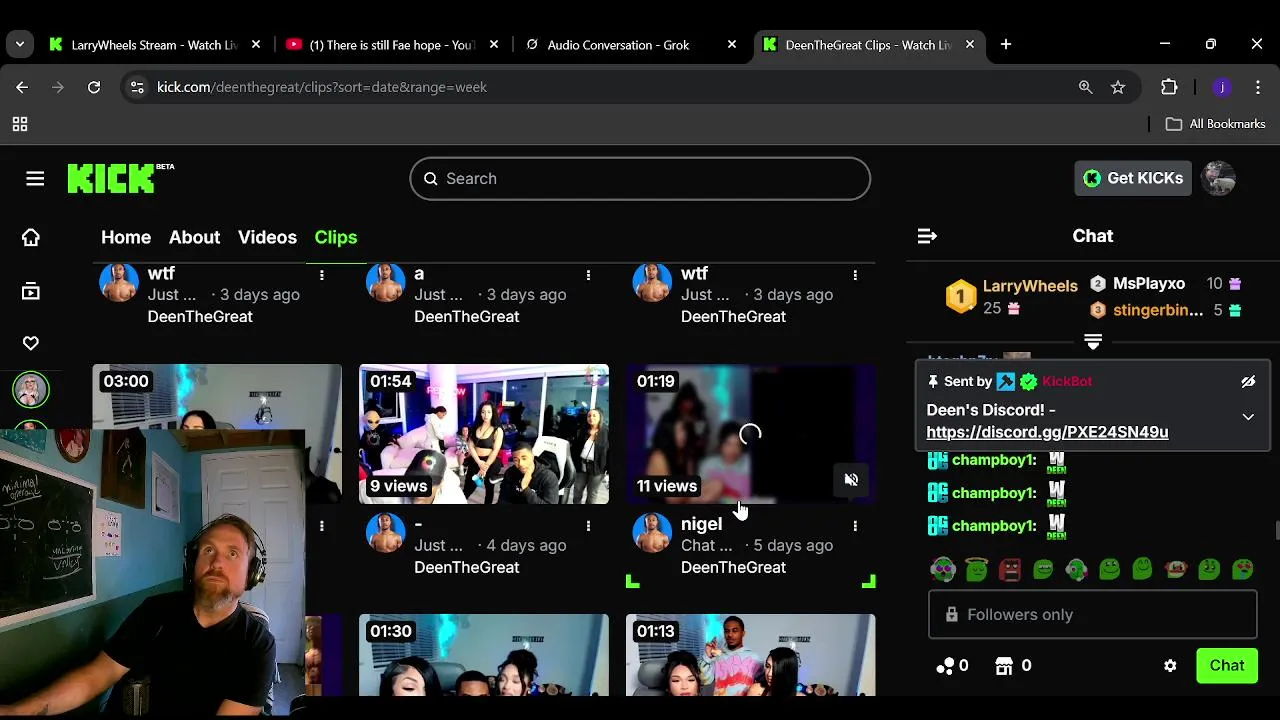This screenshot has width=1280, height=720.
Task: Open options for the 01:54 clip
Action: pyautogui.click(x=588, y=525)
